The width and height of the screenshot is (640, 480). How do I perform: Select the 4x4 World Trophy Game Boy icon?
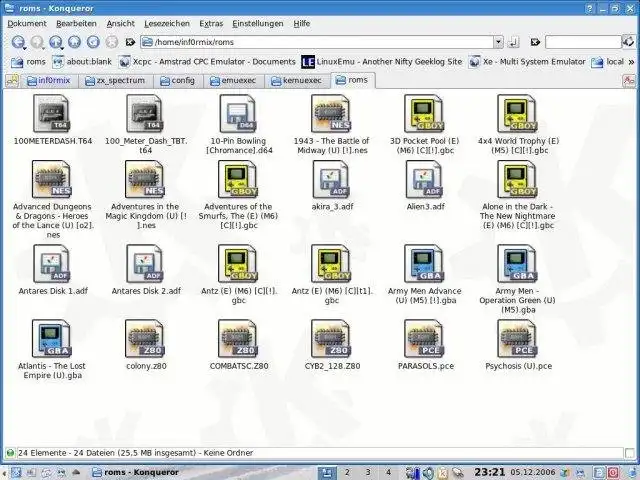pyautogui.click(x=517, y=113)
